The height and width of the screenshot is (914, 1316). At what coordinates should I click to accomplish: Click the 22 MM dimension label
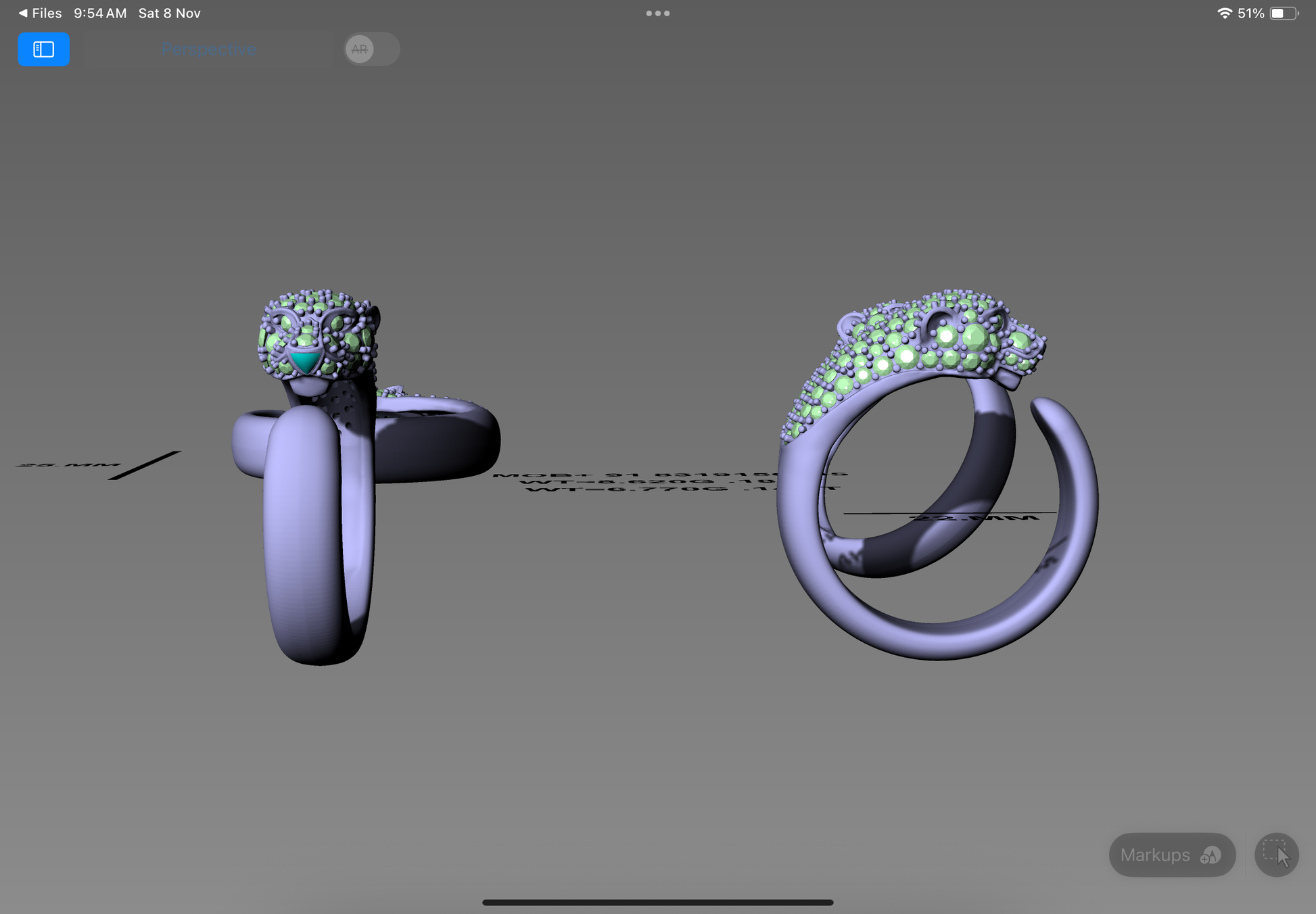974,518
